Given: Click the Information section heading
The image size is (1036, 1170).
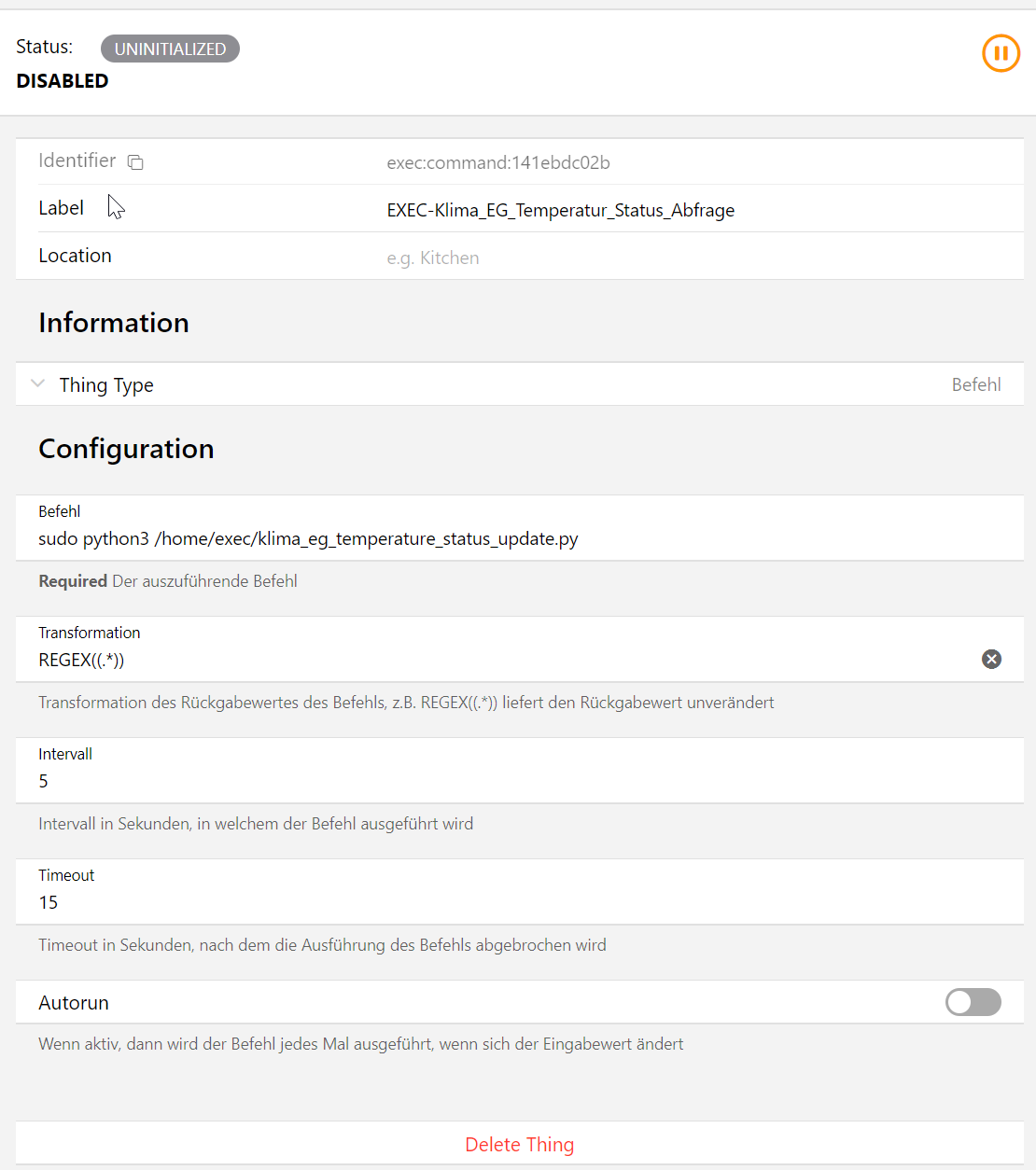Looking at the screenshot, I should point(114,323).
